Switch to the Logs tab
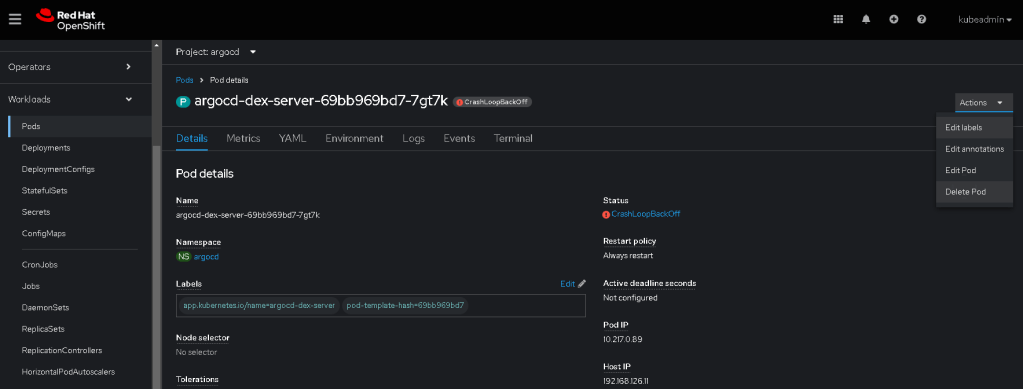This screenshot has width=1023, height=389. click(414, 138)
